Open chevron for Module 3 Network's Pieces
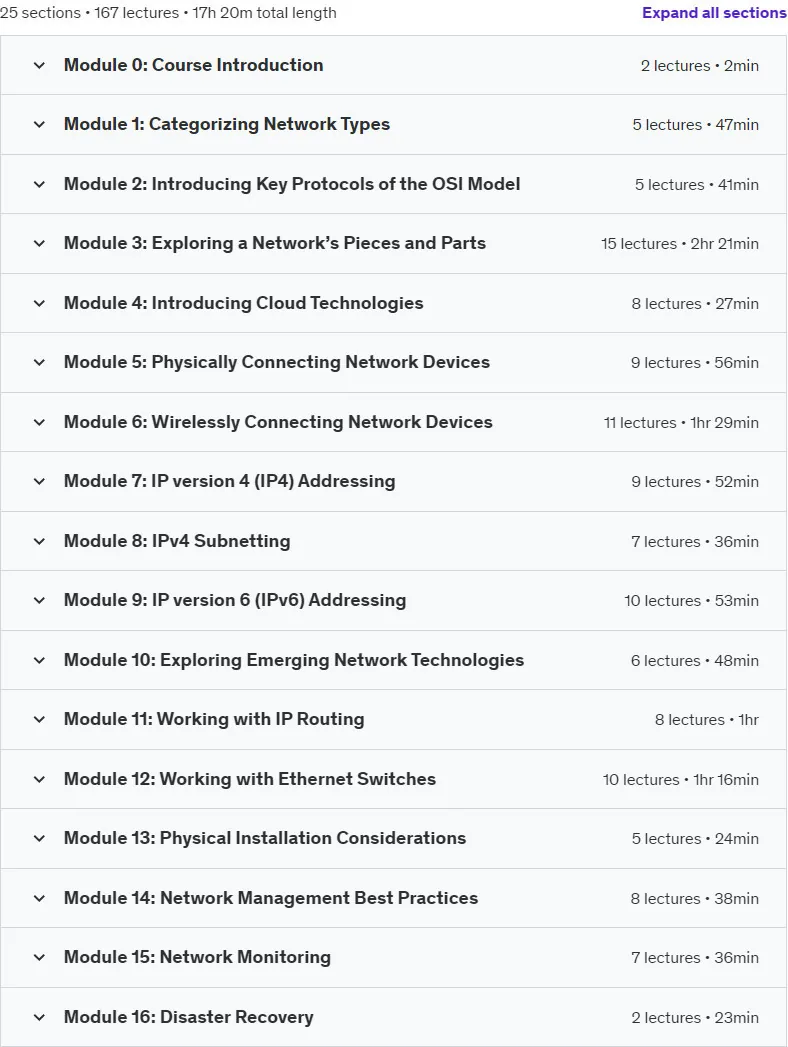This screenshot has height=1047, width=788. coord(39,243)
